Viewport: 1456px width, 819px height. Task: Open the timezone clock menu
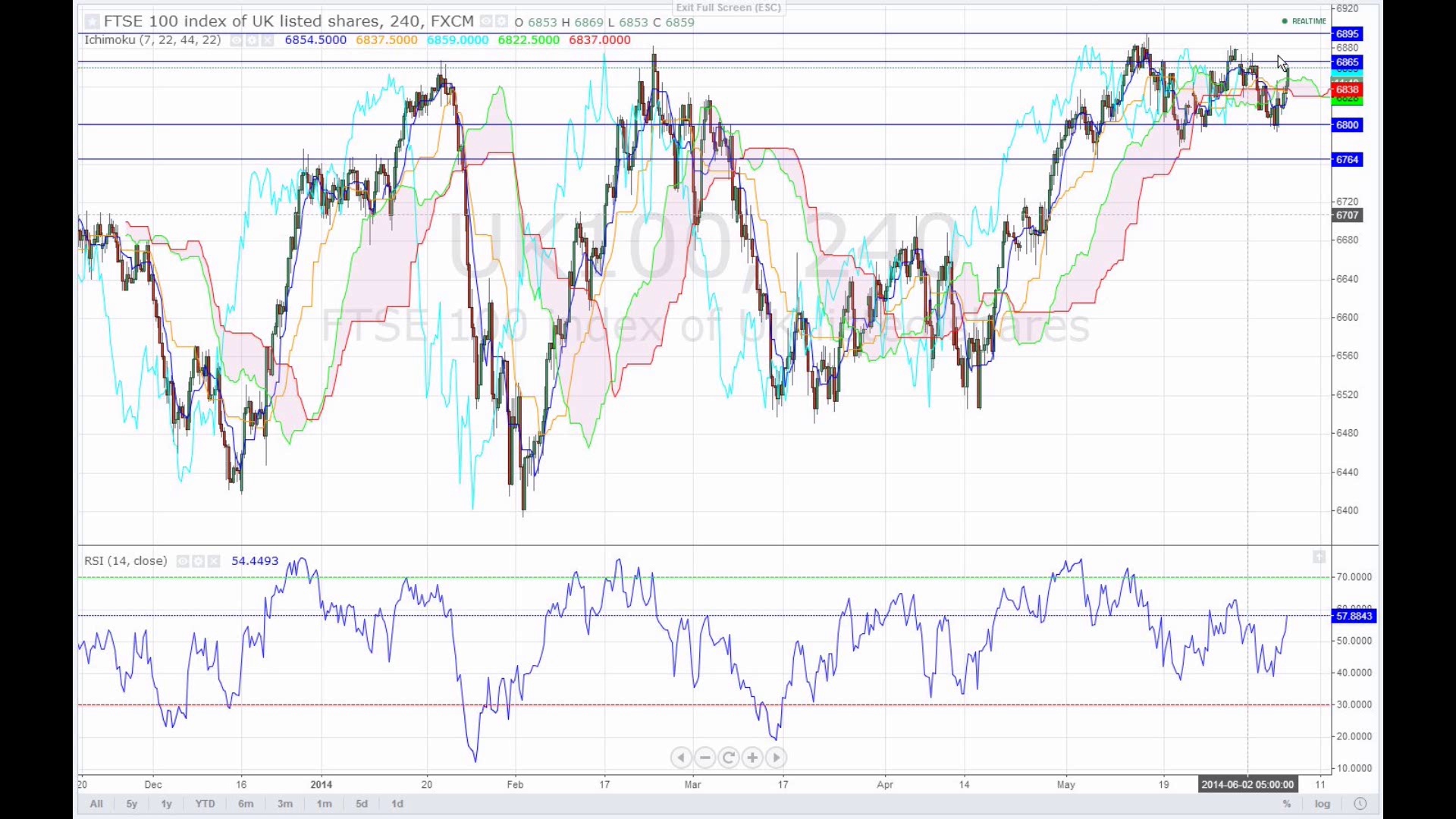pyautogui.click(x=1360, y=804)
